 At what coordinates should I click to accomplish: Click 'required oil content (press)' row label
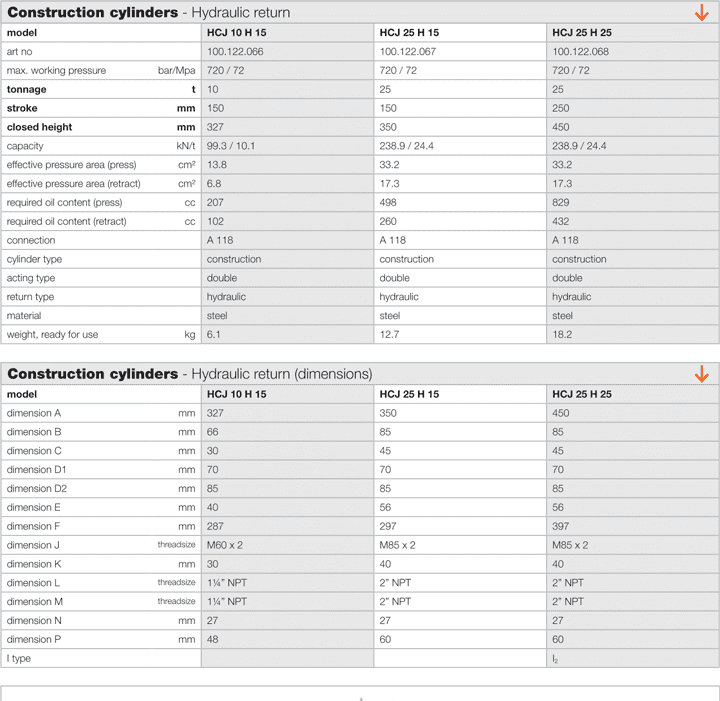click(64, 203)
